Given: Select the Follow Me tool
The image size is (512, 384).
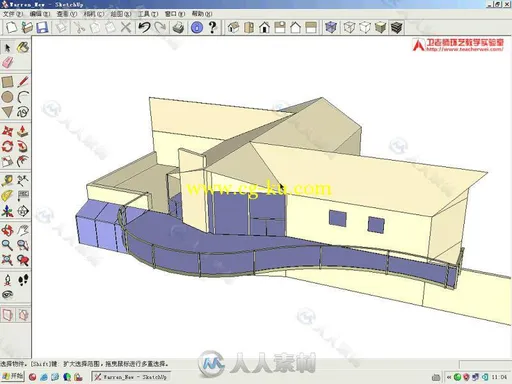Looking at the screenshot, I should pyautogui.click(x=23, y=146).
